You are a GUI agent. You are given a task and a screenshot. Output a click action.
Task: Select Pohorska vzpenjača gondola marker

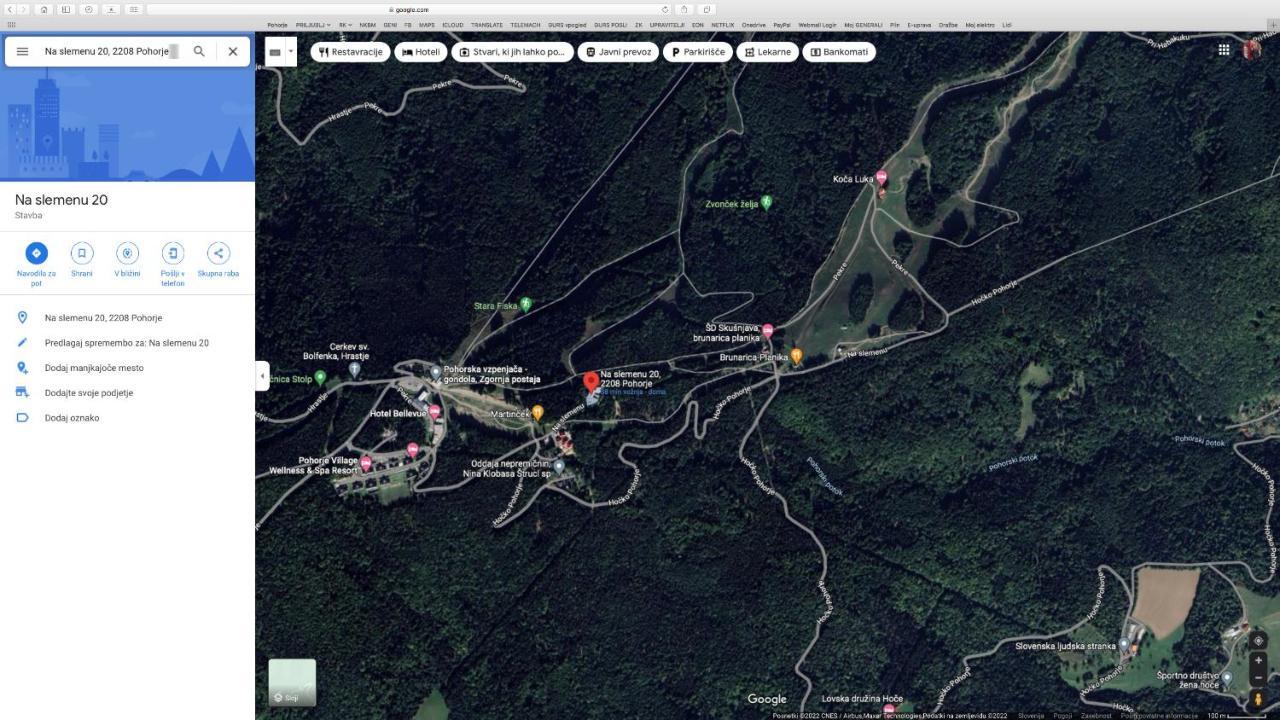point(436,372)
